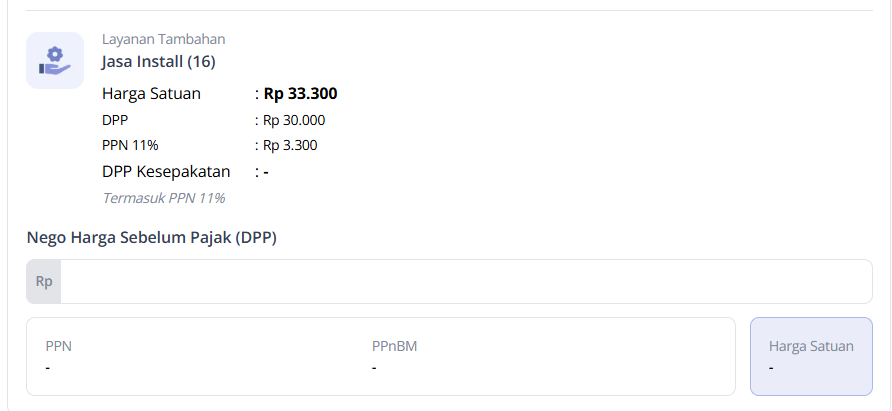Focus the negotiated DPP price input field
Image resolution: width=892 pixels, height=411 pixels.
pos(465,282)
